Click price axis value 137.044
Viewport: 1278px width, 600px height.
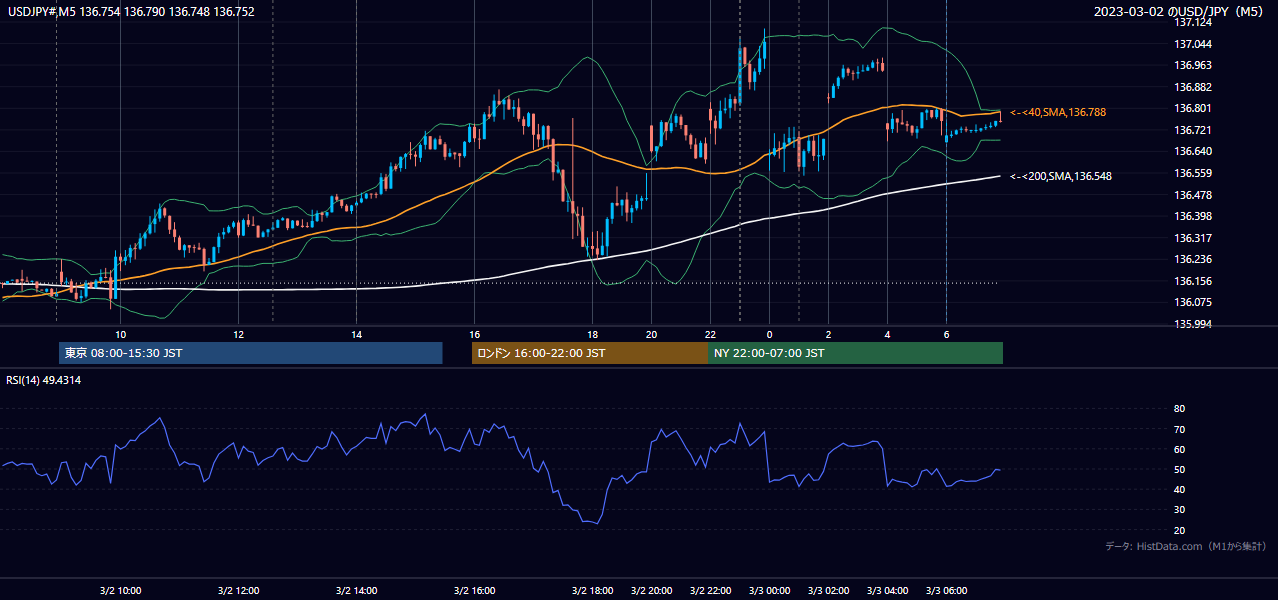tap(1193, 44)
